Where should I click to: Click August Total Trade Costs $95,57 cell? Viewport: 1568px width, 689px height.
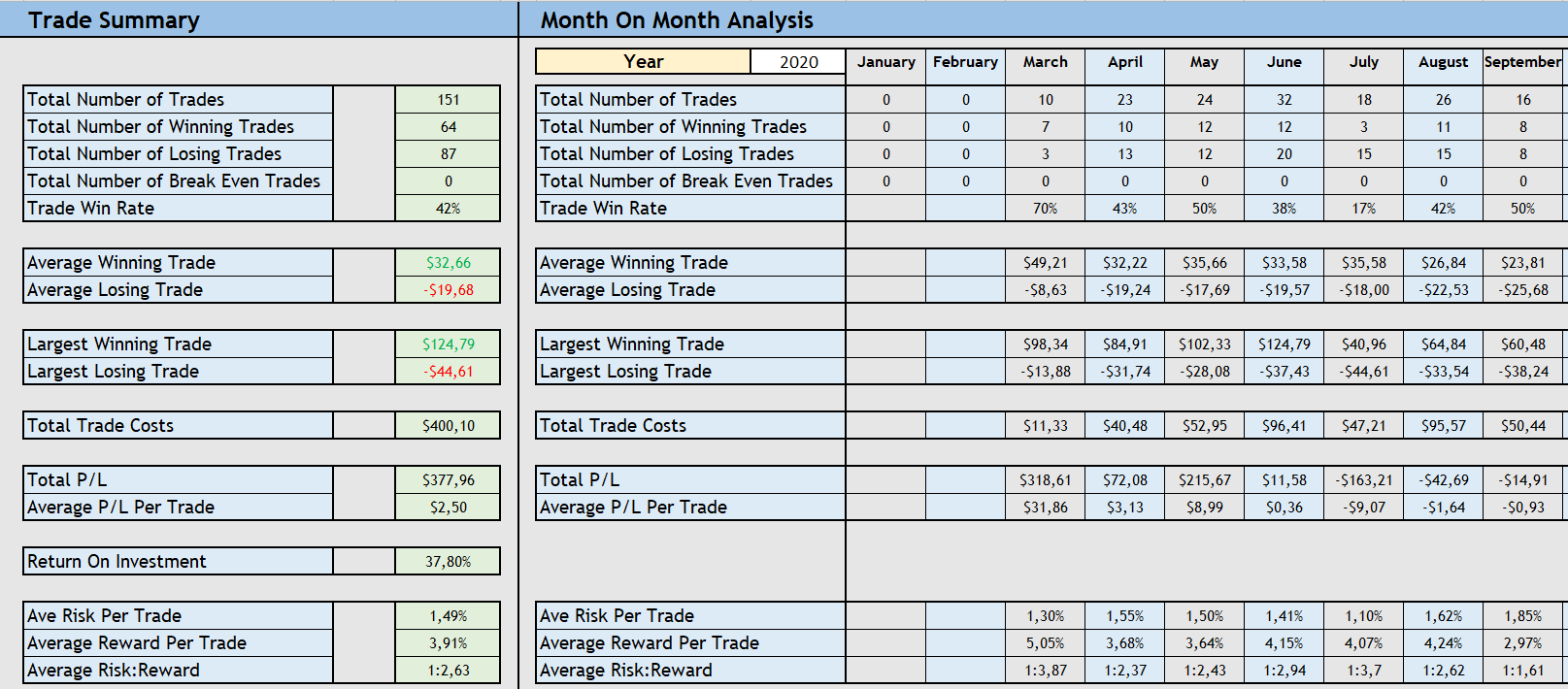1444,425
